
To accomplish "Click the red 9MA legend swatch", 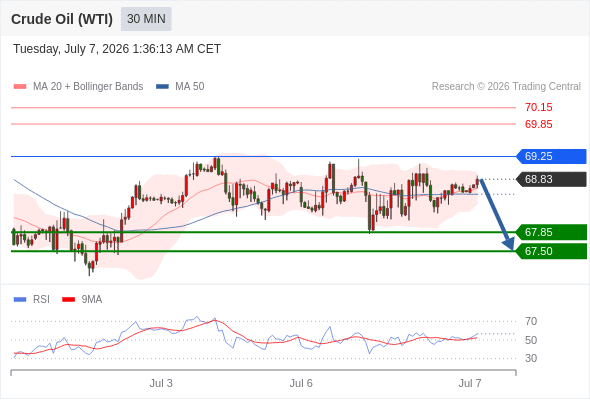I will [68, 300].
